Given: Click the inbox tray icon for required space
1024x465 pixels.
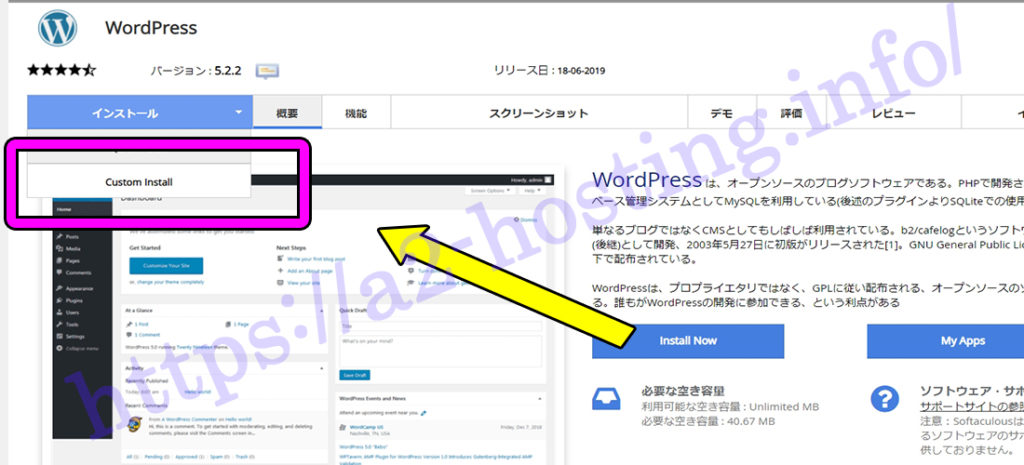Looking at the screenshot, I should 606,398.
